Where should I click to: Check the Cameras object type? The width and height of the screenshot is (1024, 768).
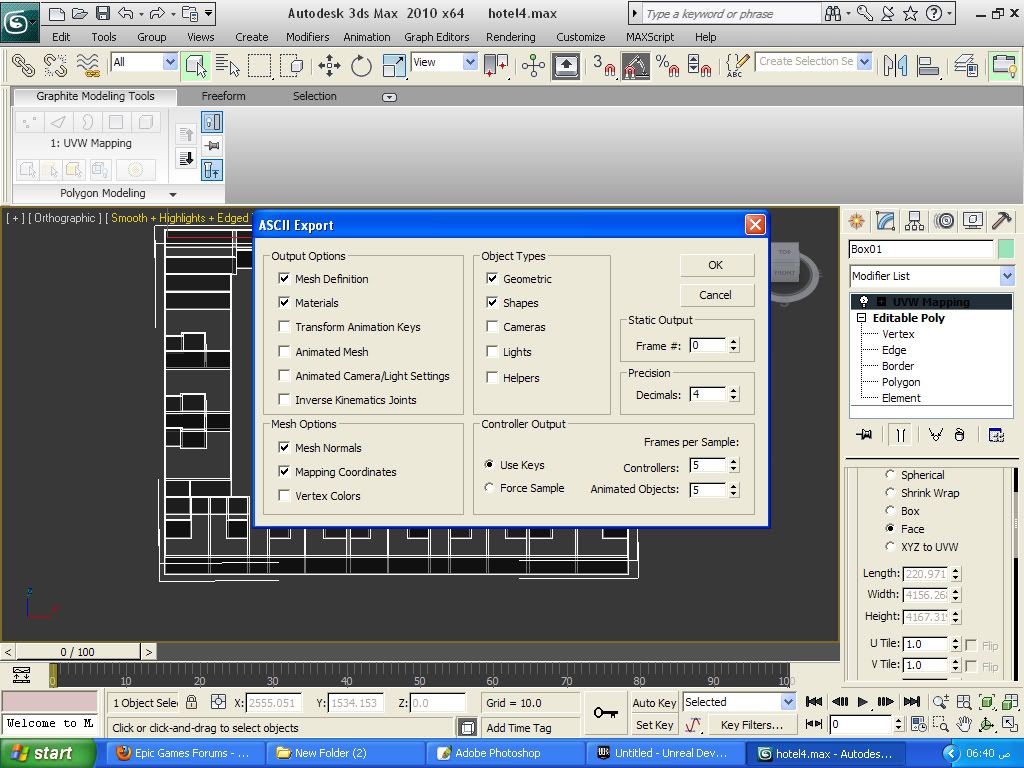tap(492, 327)
